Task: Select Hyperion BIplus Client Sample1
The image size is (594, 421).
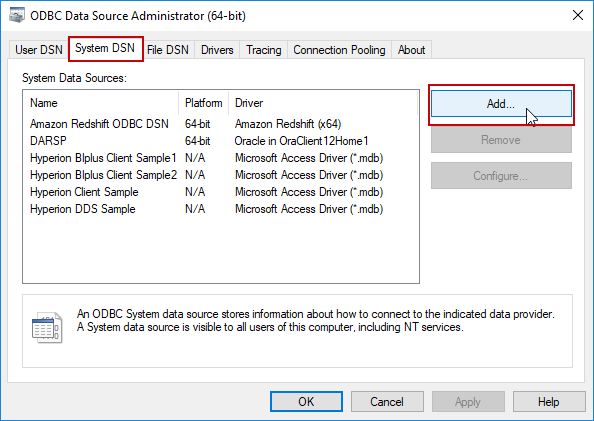Action: tap(103, 158)
